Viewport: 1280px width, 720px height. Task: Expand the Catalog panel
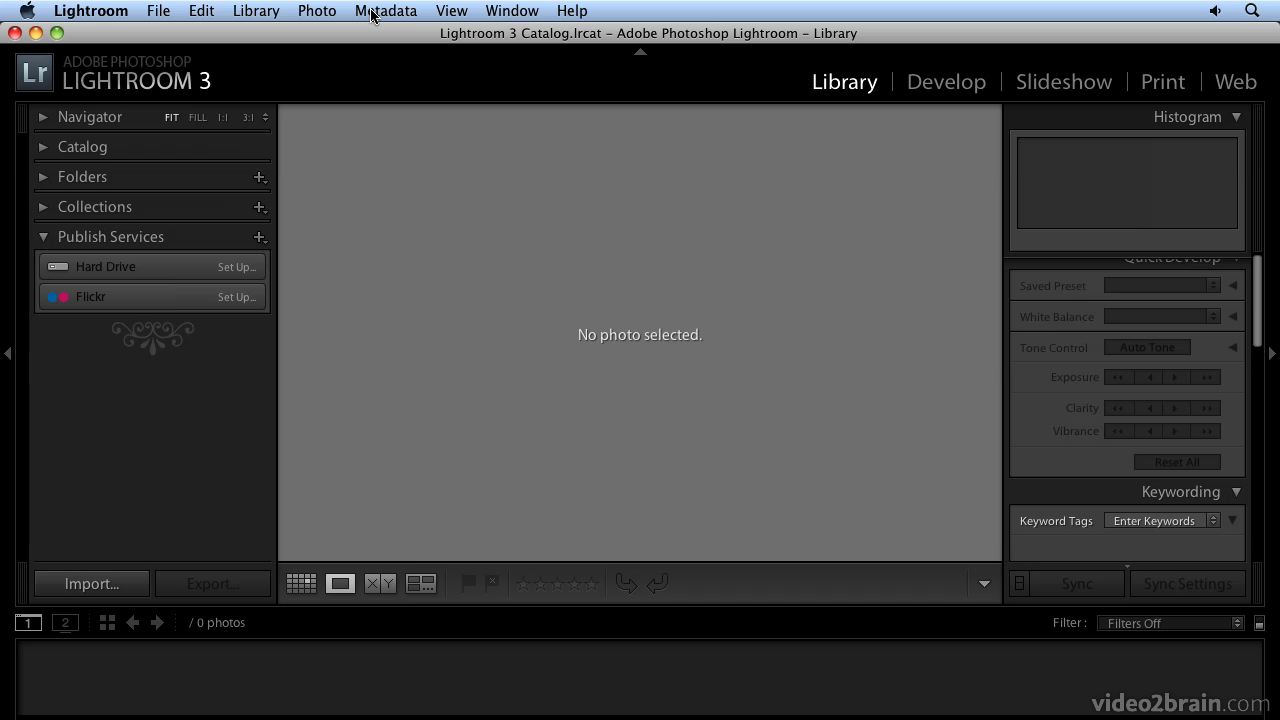point(43,147)
